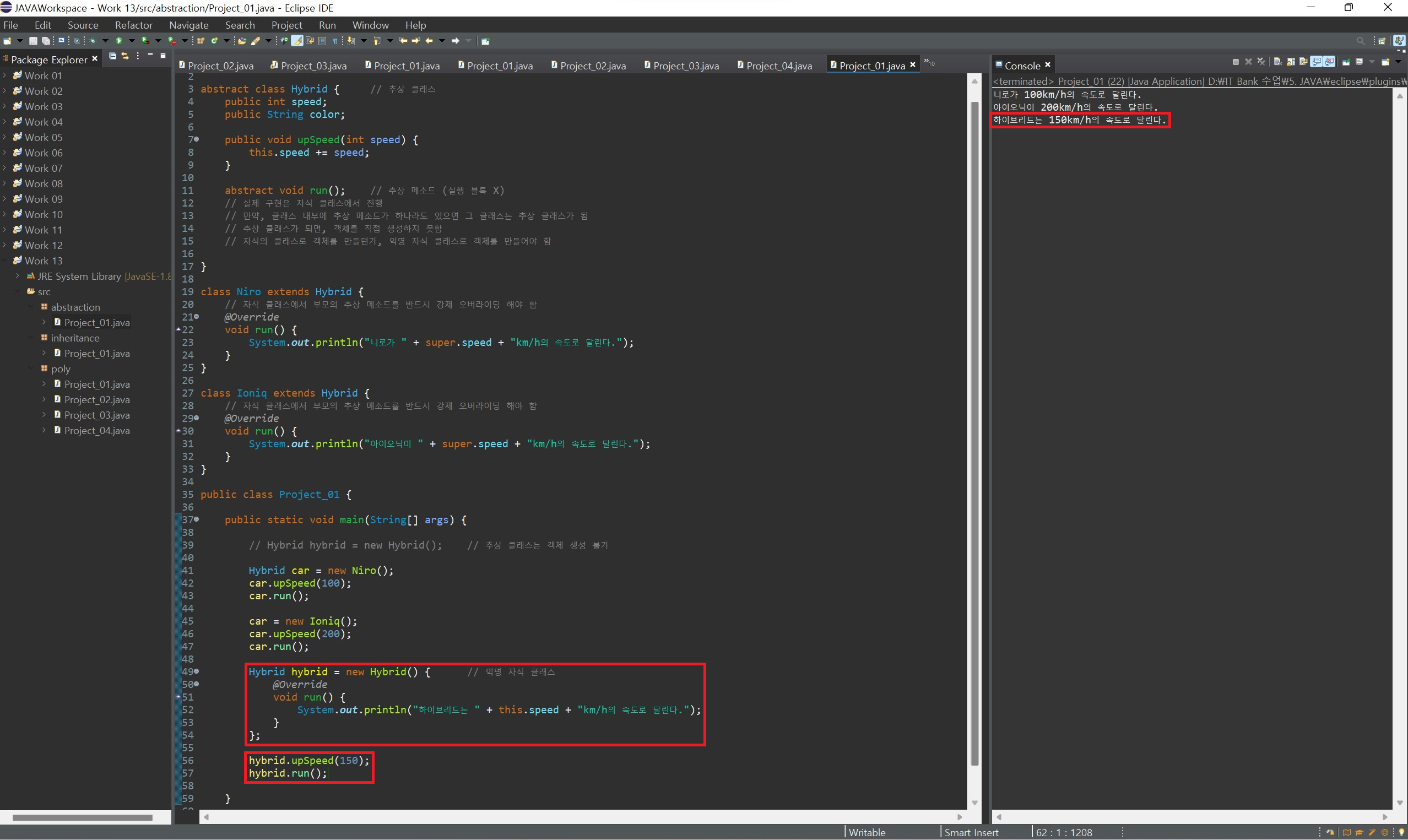
Task: Toggle Word Wrap in Console toolbar
Action: click(1303, 62)
